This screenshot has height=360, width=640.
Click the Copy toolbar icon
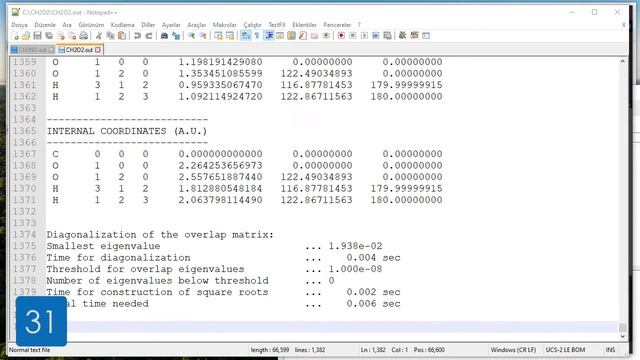coord(110,36)
